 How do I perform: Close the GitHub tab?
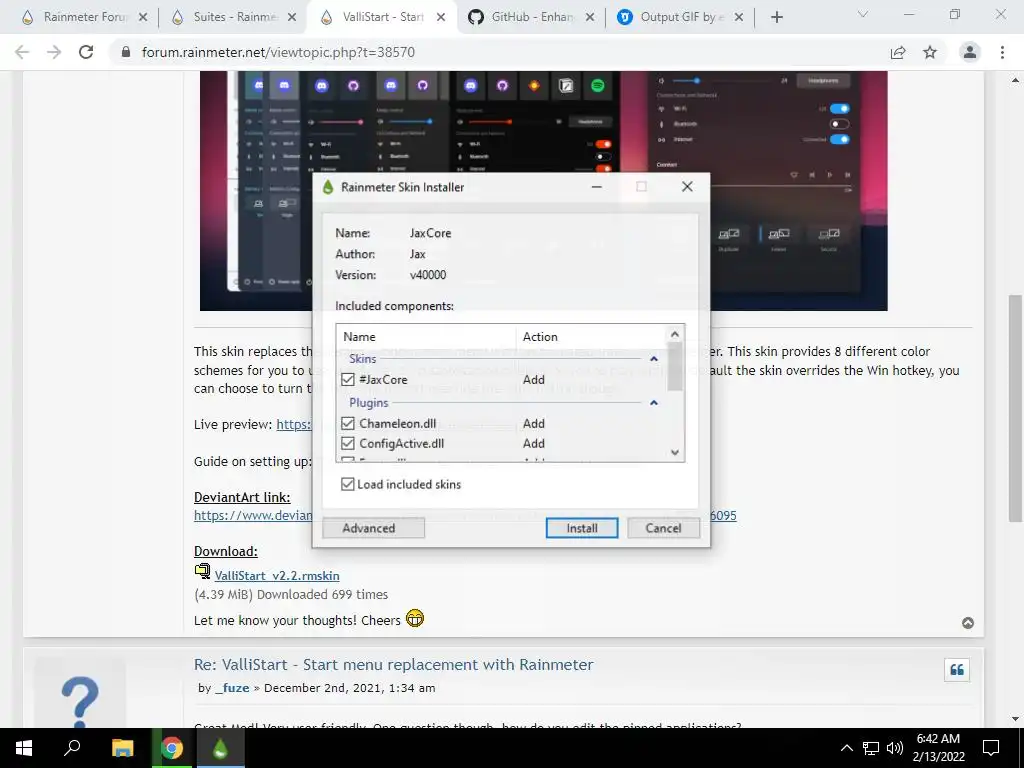(590, 18)
